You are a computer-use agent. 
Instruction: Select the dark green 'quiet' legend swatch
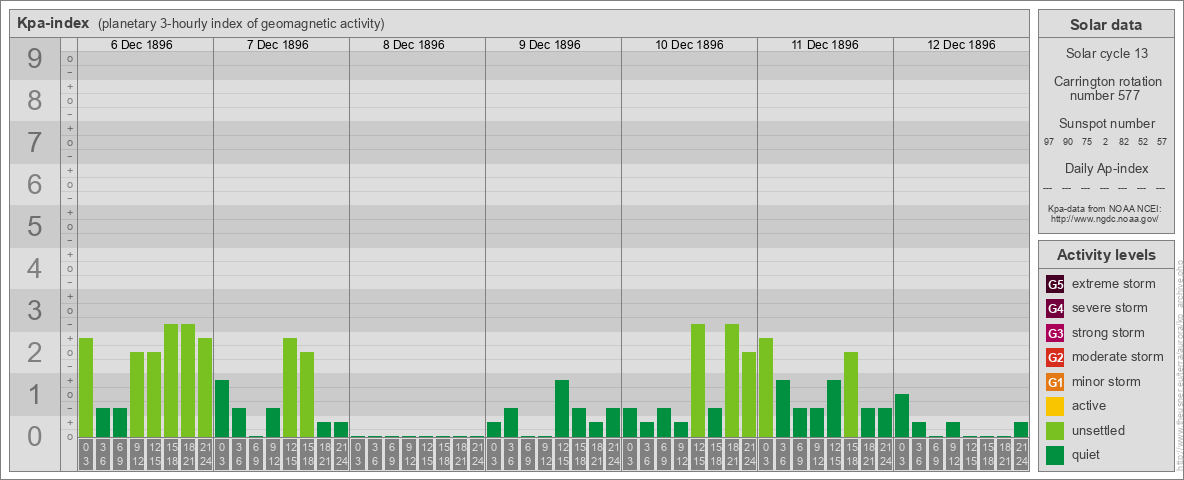point(1055,455)
